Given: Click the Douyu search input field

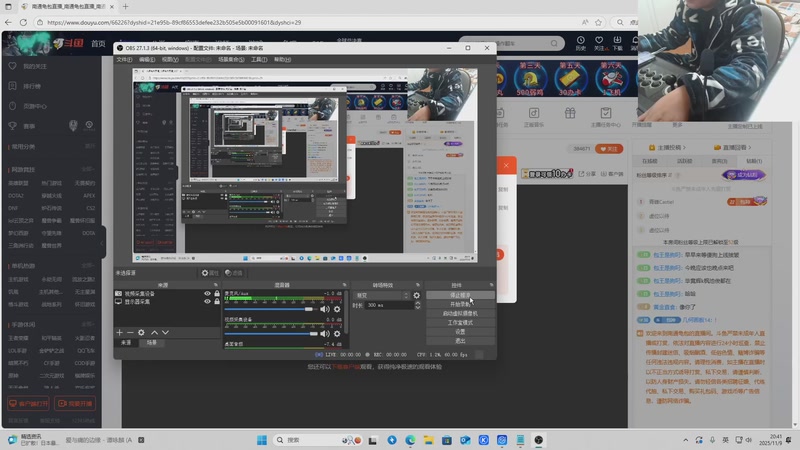Looking at the screenshot, I should (510, 43).
